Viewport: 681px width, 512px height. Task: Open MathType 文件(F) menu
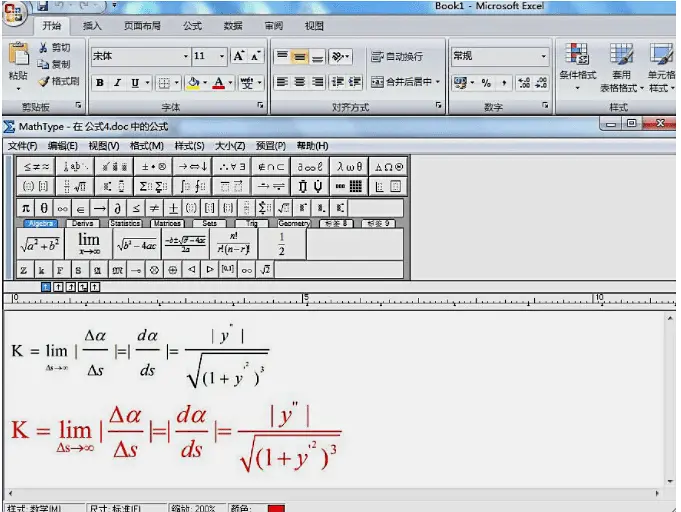pyautogui.click(x=23, y=146)
